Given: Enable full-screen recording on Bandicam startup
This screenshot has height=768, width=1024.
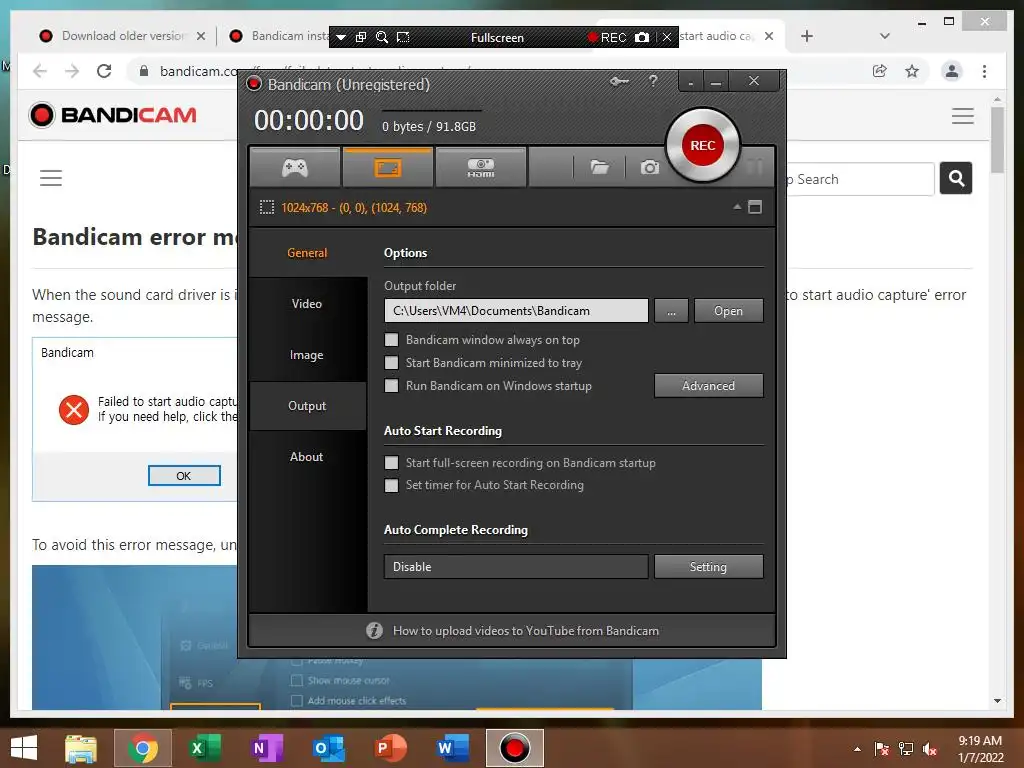Looking at the screenshot, I should click(x=391, y=462).
